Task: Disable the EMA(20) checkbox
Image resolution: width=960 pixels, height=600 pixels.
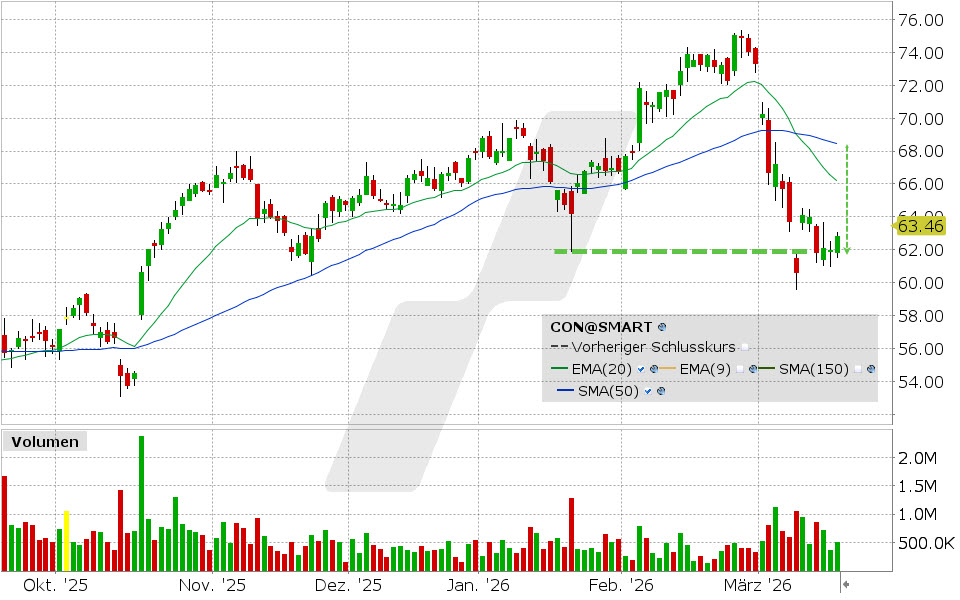Action: [639, 368]
